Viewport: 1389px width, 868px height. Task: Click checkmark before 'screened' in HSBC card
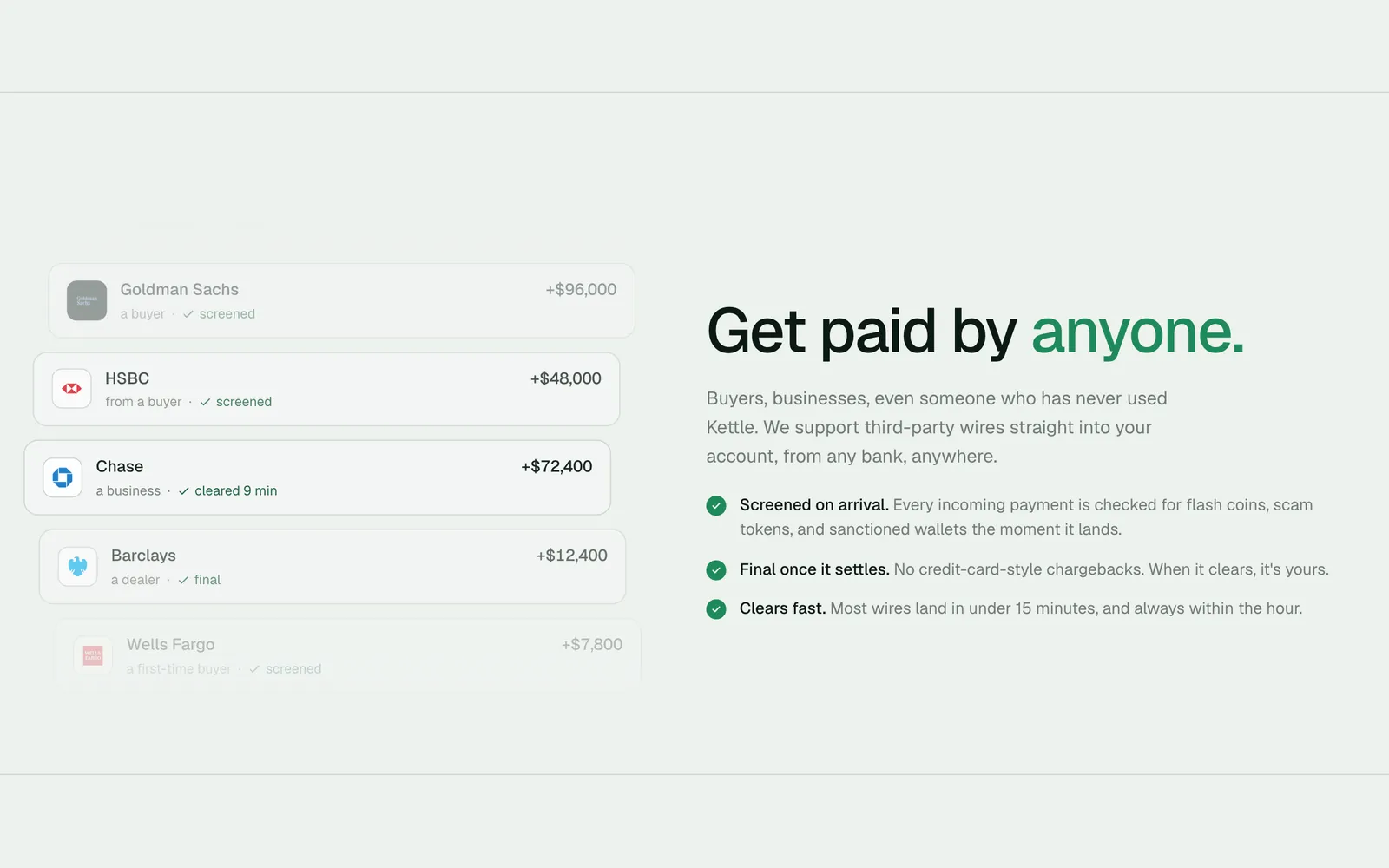click(205, 402)
